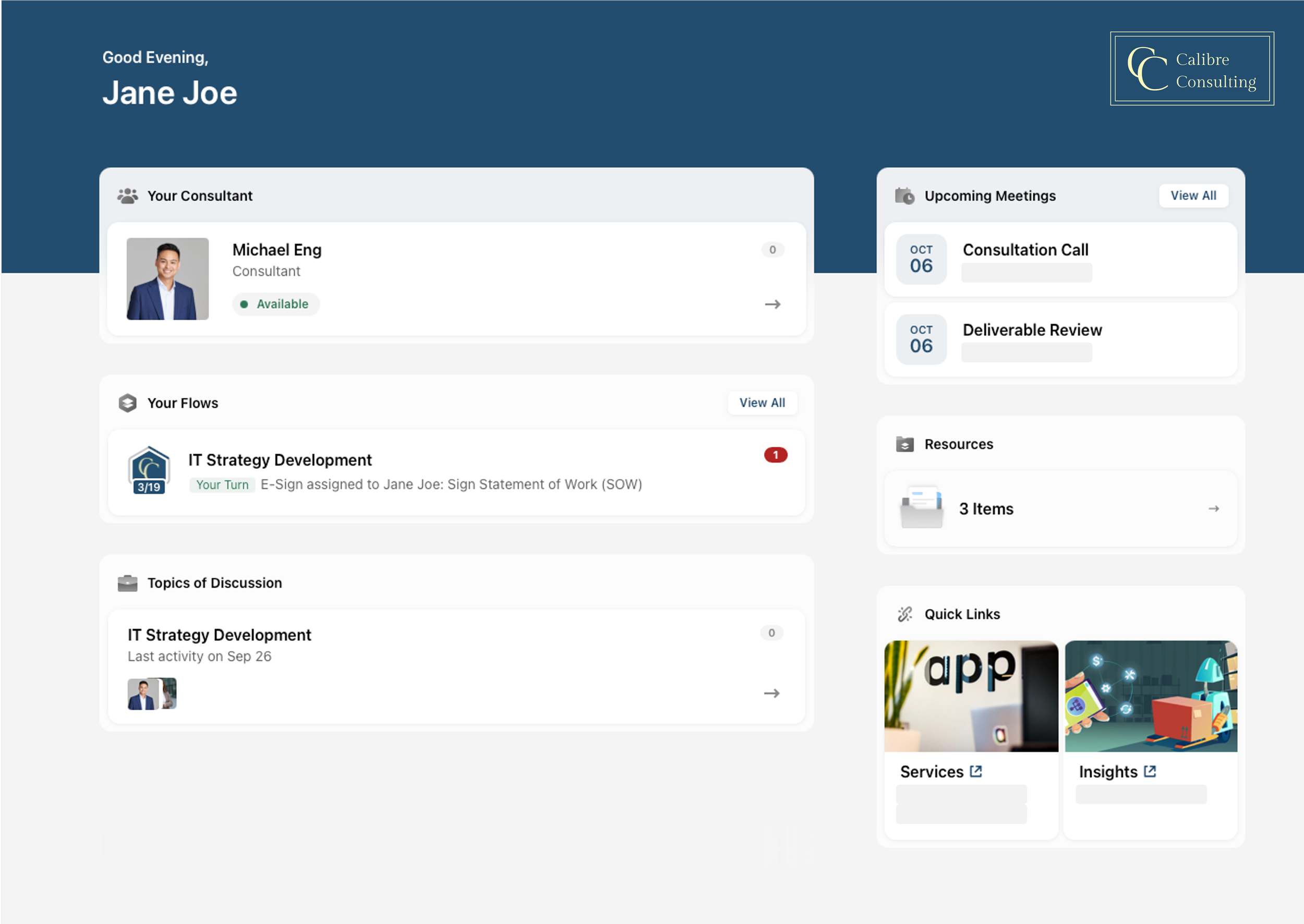1304x924 pixels.
Task: Open the IT Strategy discussion topic arrow
Action: click(x=771, y=693)
